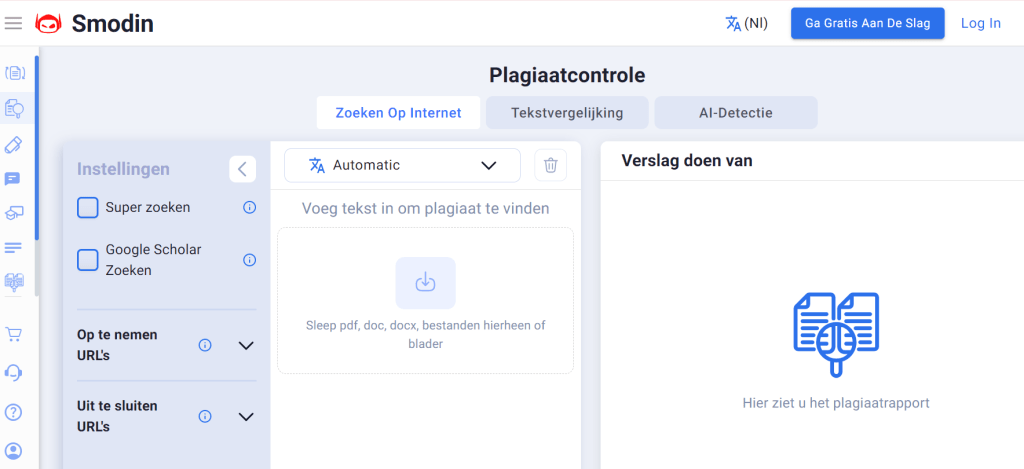Enable the Super zoeken checkbox
Image resolution: width=1024 pixels, height=469 pixels.
88,208
